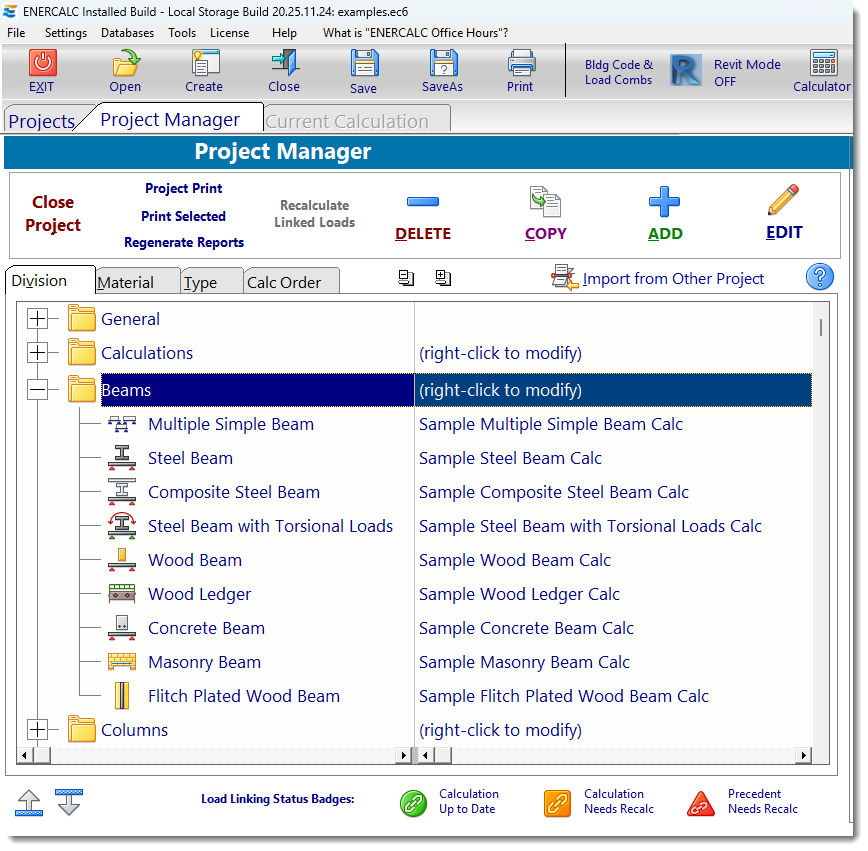The width and height of the screenshot is (868, 851).
Task: Expand the General division folder
Action: (x=37, y=318)
